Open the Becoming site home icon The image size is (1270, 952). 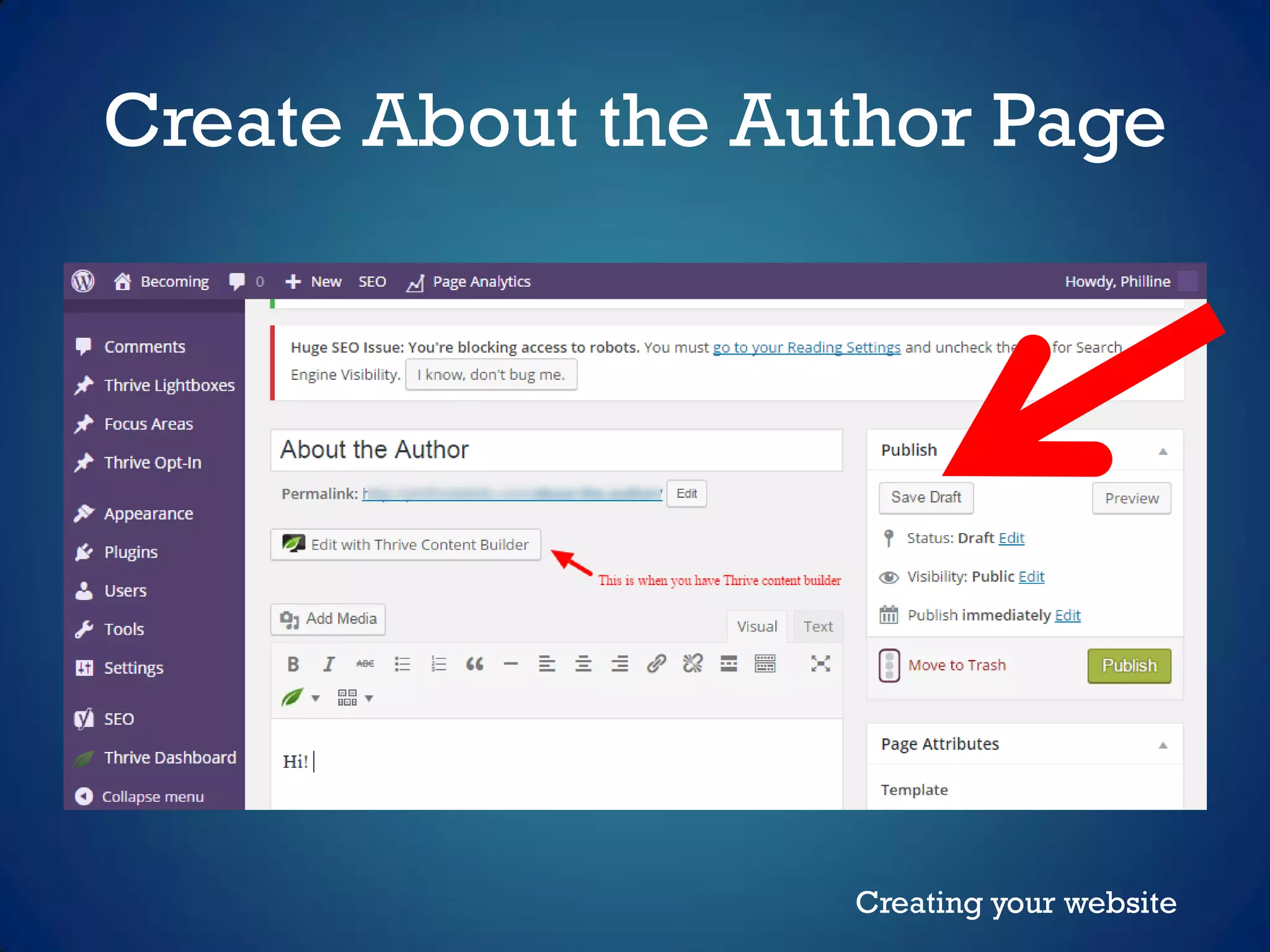122,281
